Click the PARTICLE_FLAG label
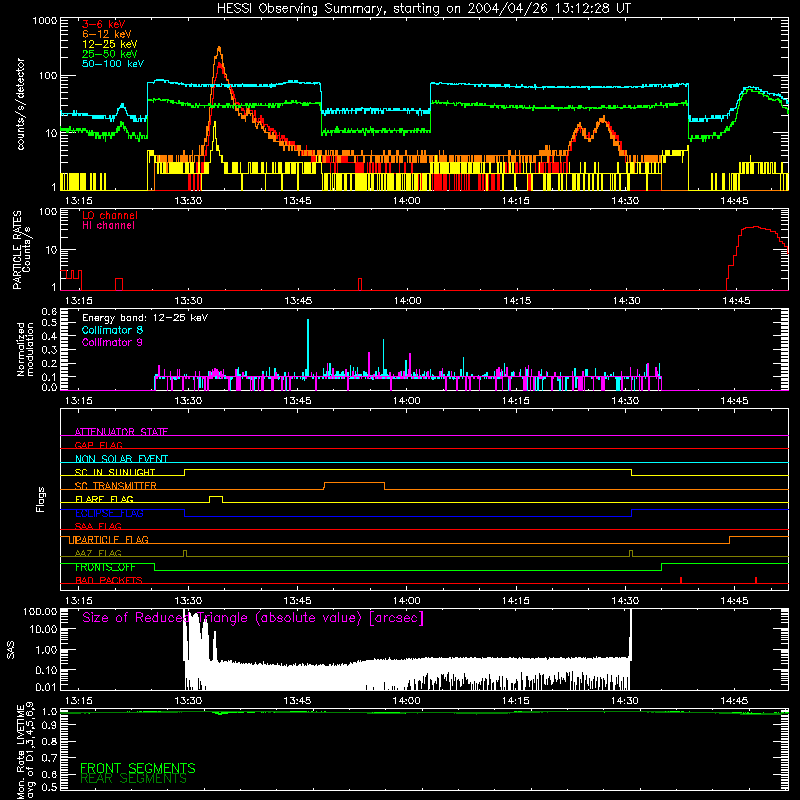This screenshot has width=800, height=800. pos(111,539)
